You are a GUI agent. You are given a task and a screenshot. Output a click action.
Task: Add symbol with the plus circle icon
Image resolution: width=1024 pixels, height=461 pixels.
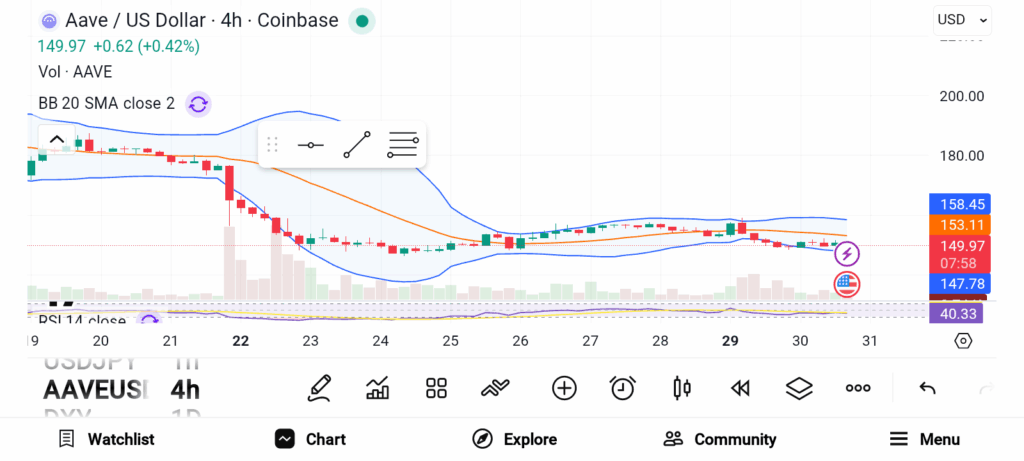point(564,388)
